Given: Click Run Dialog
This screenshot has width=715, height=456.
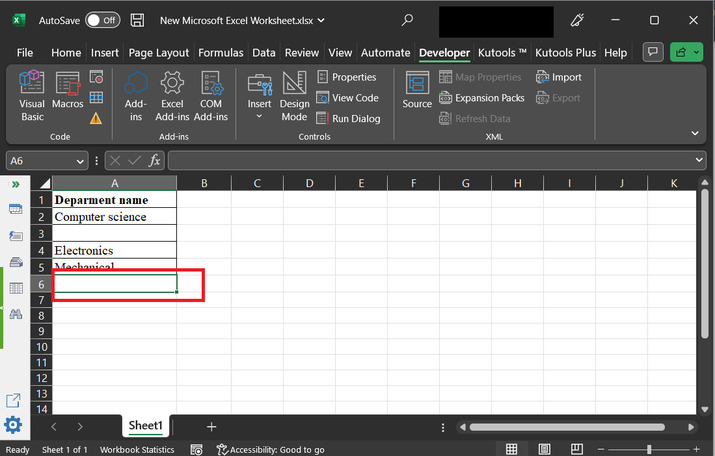Looking at the screenshot, I should pos(348,119).
